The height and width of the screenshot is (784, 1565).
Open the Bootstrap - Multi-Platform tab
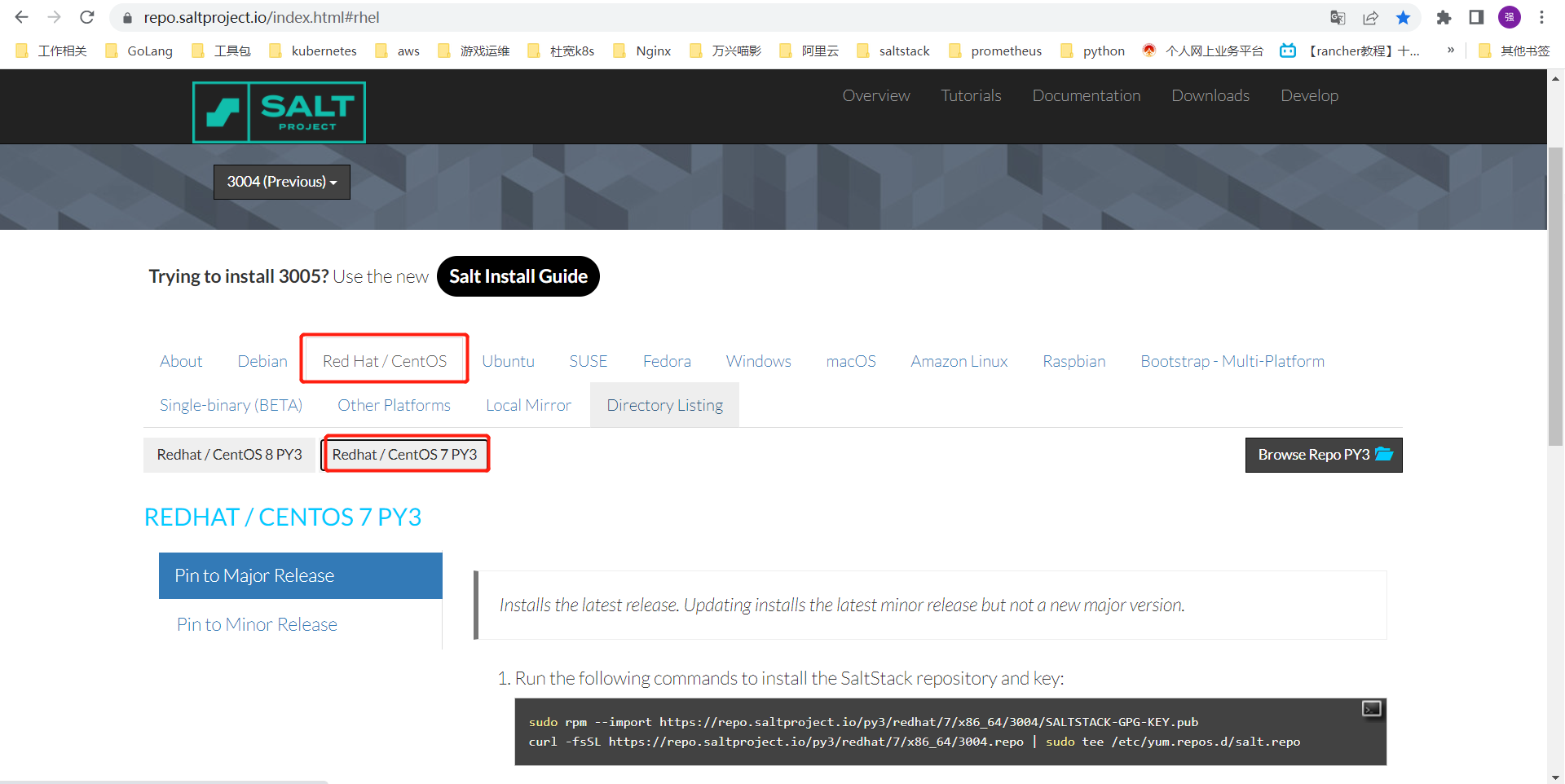[x=1232, y=361]
